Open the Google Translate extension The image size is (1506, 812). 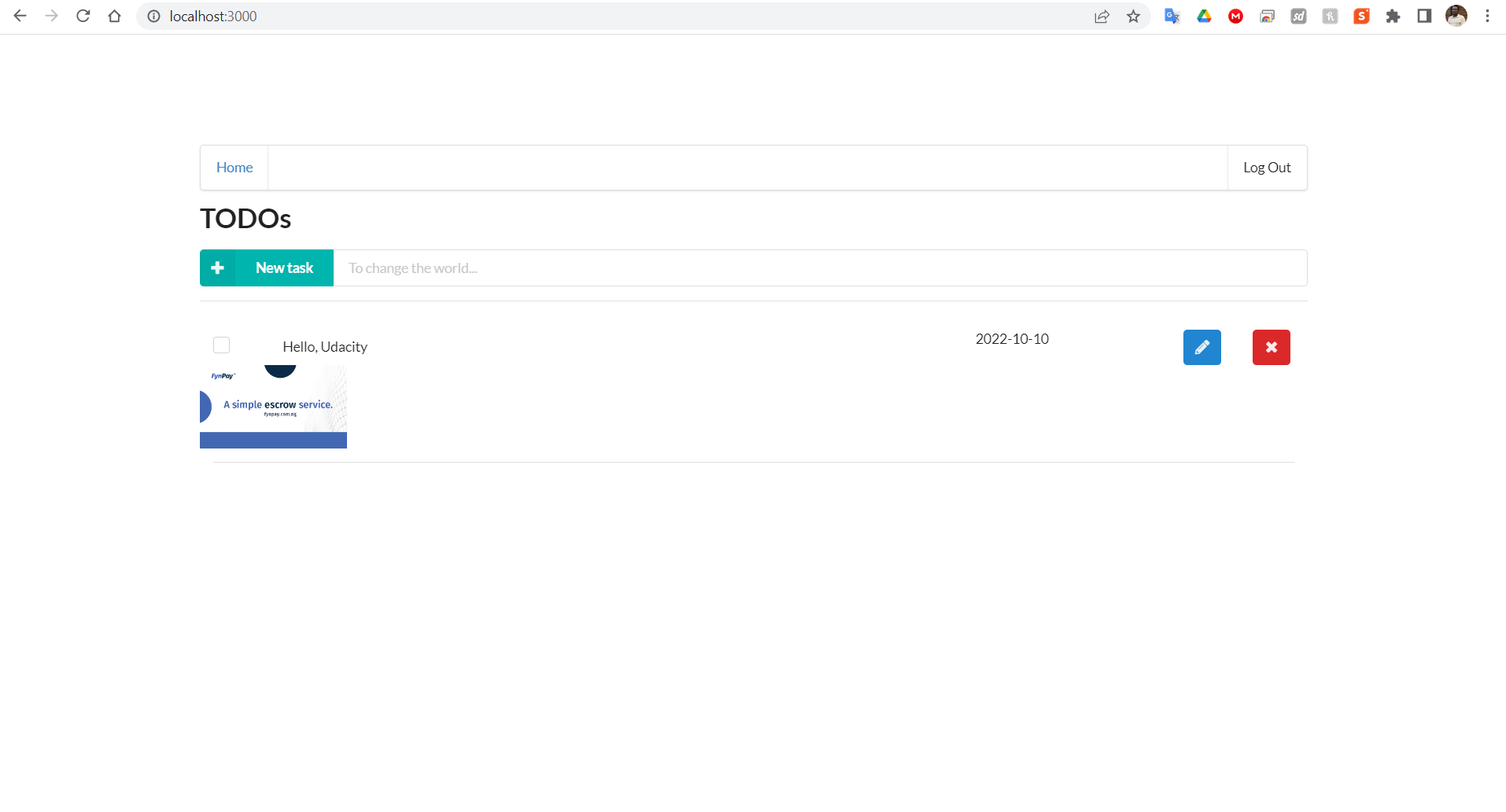coord(1172,17)
